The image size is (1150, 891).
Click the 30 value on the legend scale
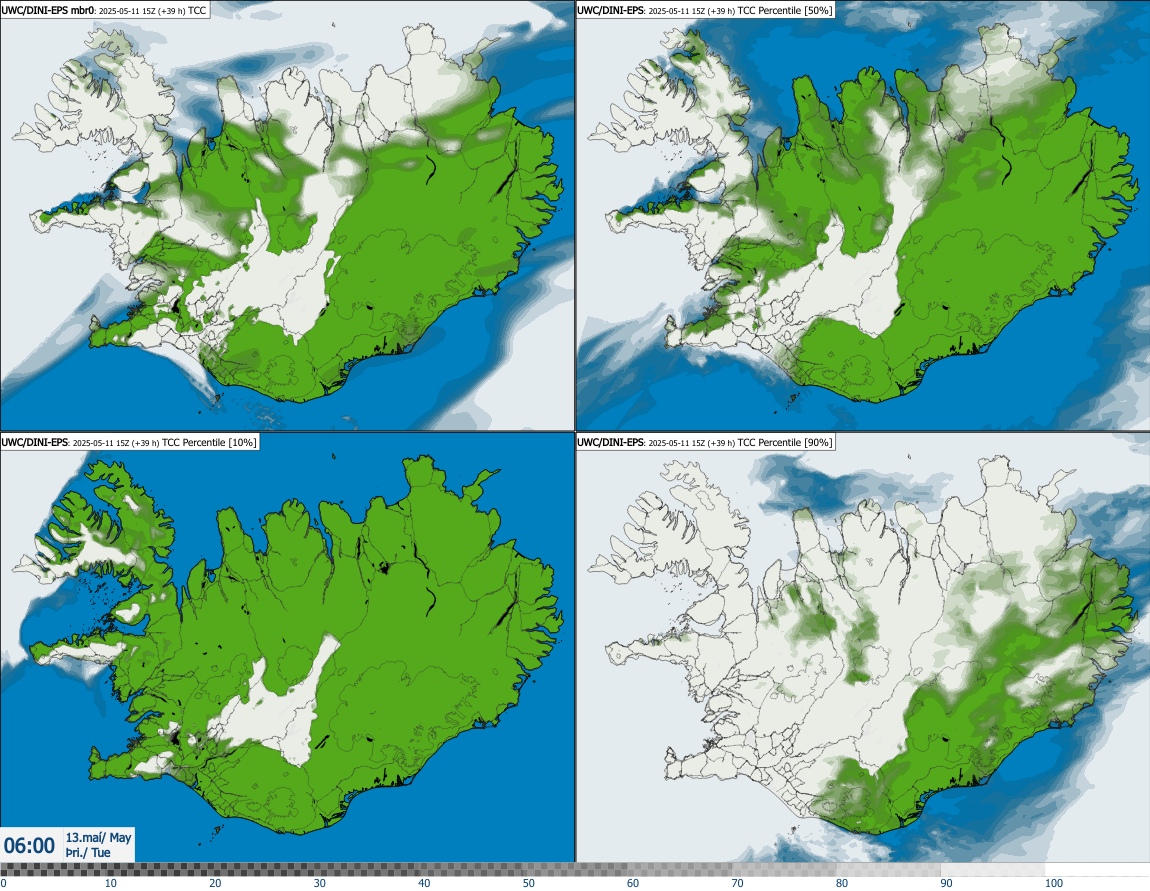click(x=320, y=883)
